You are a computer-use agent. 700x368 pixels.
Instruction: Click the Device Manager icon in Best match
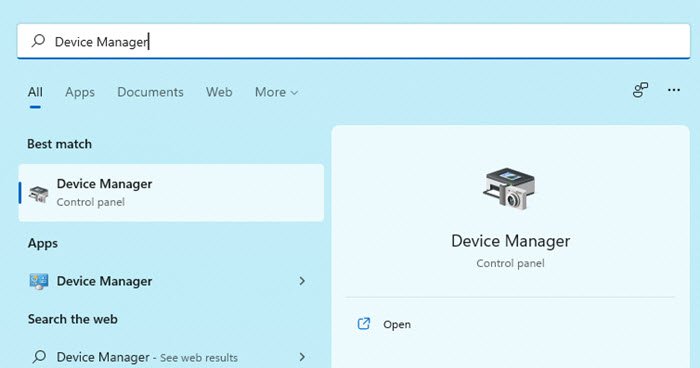tap(38, 194)
